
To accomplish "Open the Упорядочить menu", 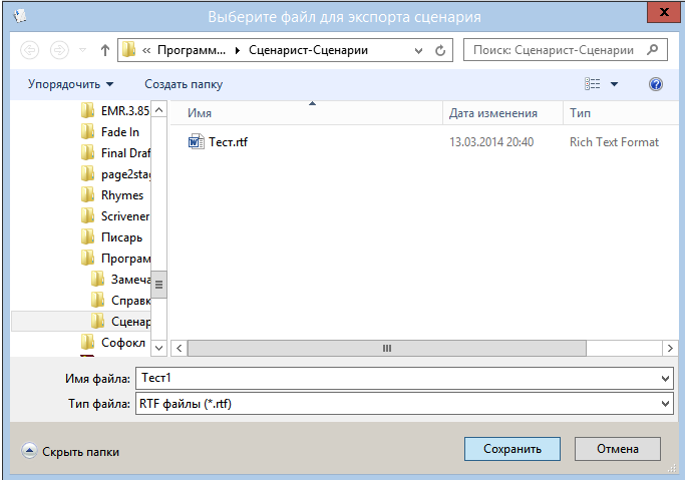I will coord(70,84).
